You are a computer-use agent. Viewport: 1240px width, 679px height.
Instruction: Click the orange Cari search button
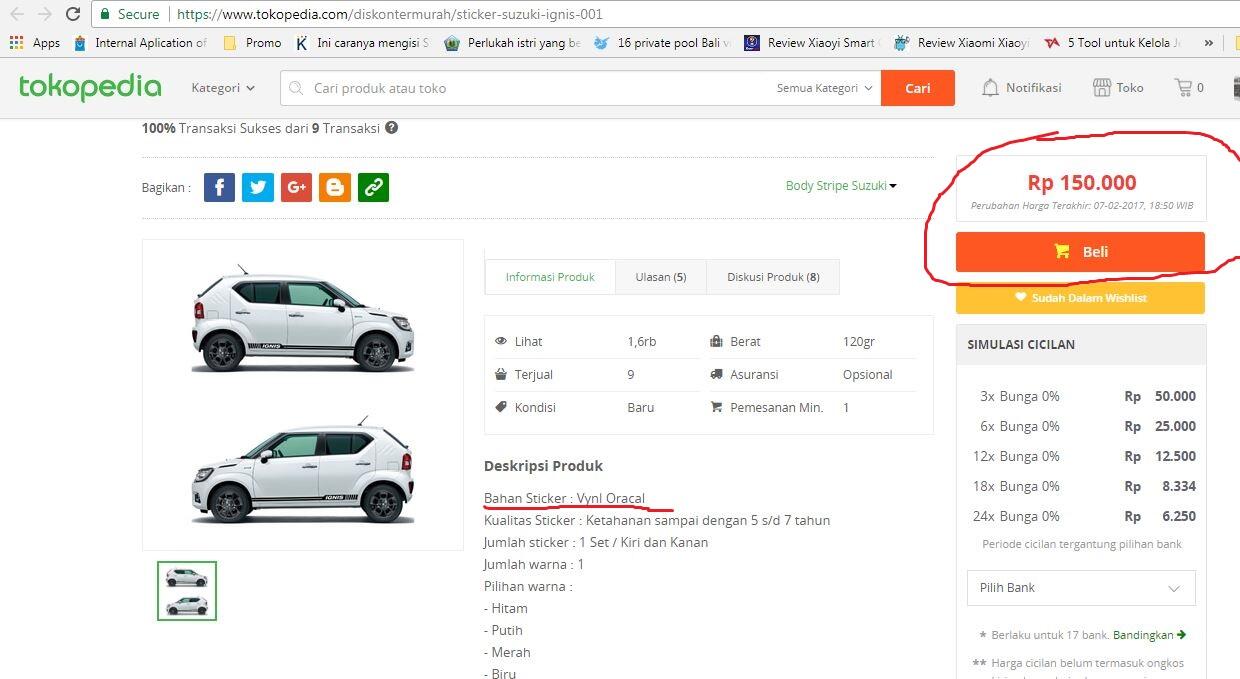(x=918, y=88)
